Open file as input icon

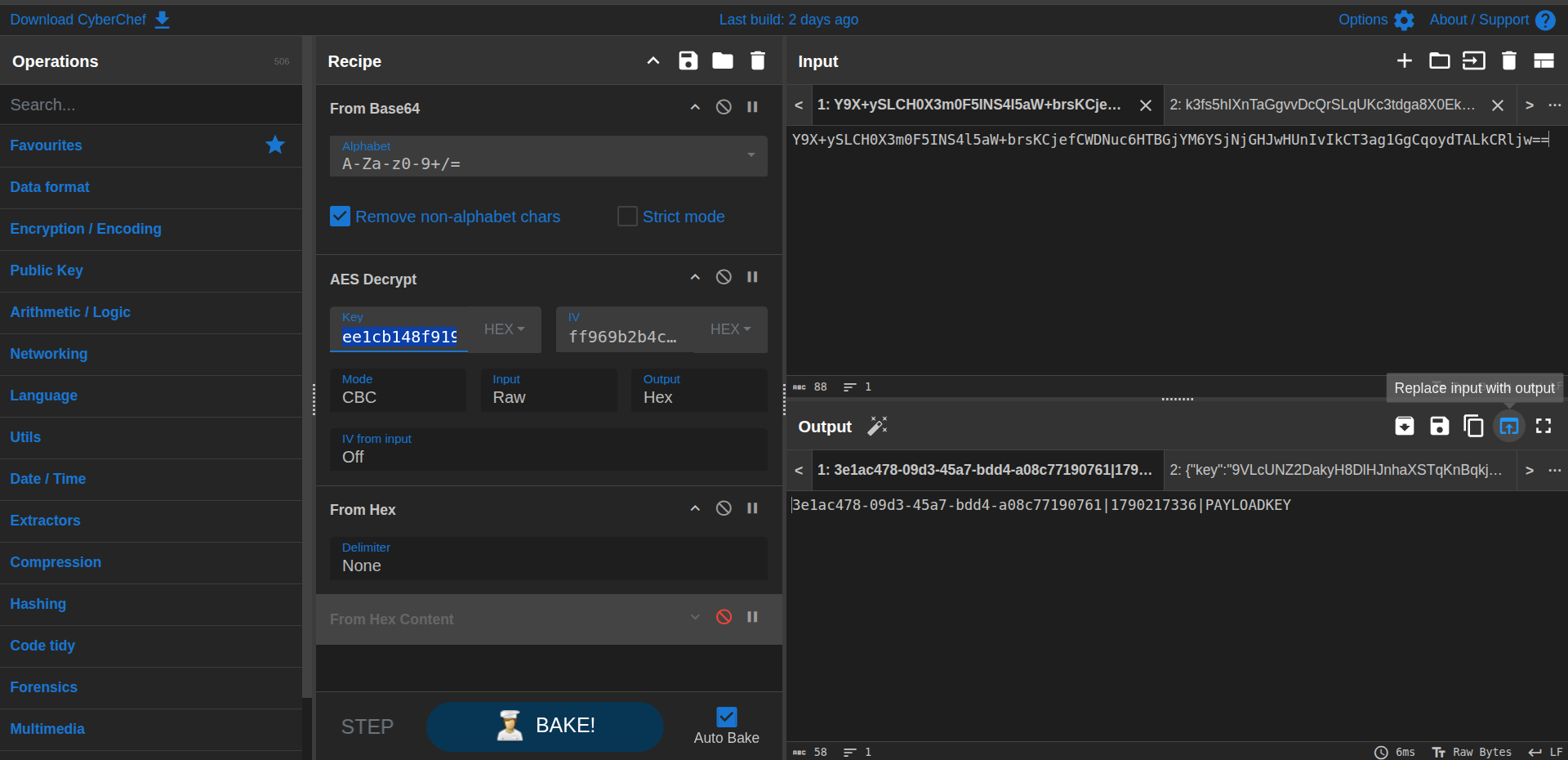(x=1474, y=60)
